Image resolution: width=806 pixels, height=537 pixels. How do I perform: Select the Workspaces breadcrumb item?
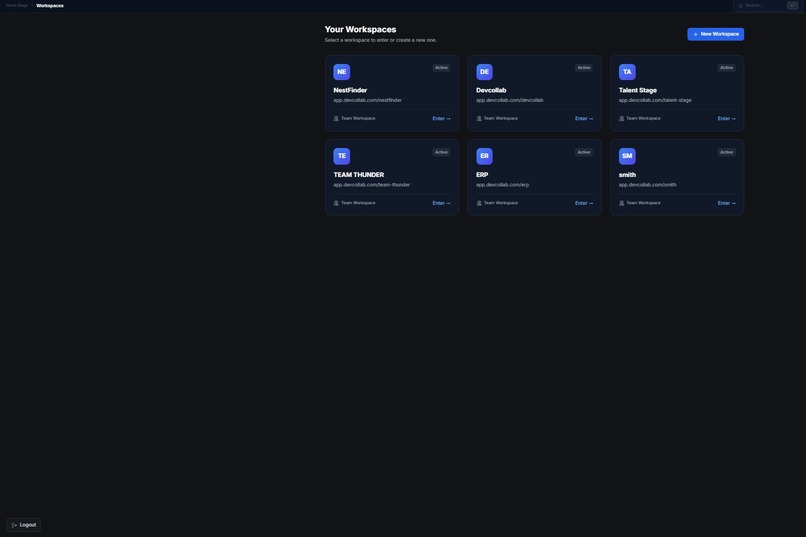tap(50, 6)
